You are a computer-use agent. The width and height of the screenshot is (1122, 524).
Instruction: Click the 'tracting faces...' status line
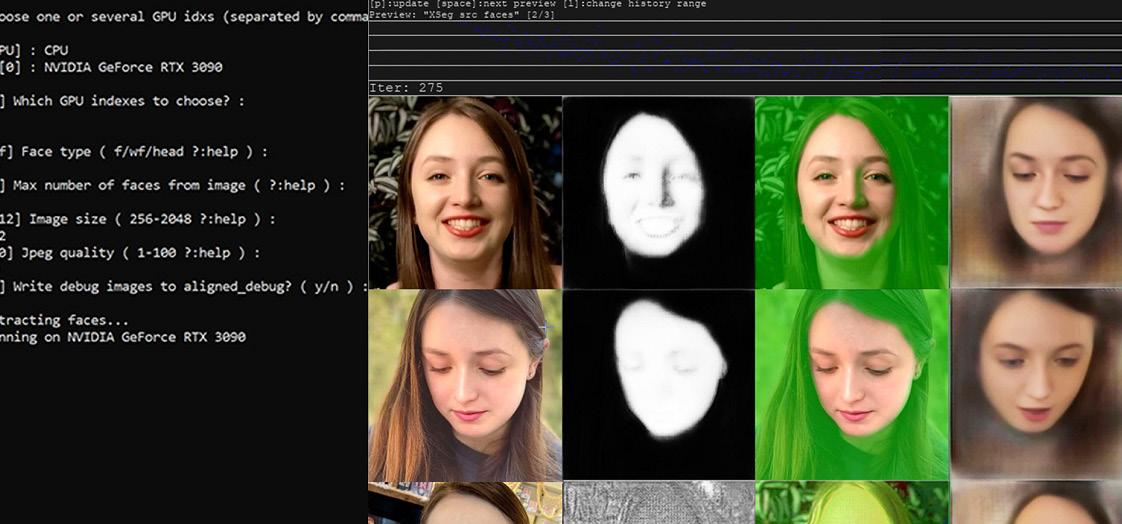[64, 320]
